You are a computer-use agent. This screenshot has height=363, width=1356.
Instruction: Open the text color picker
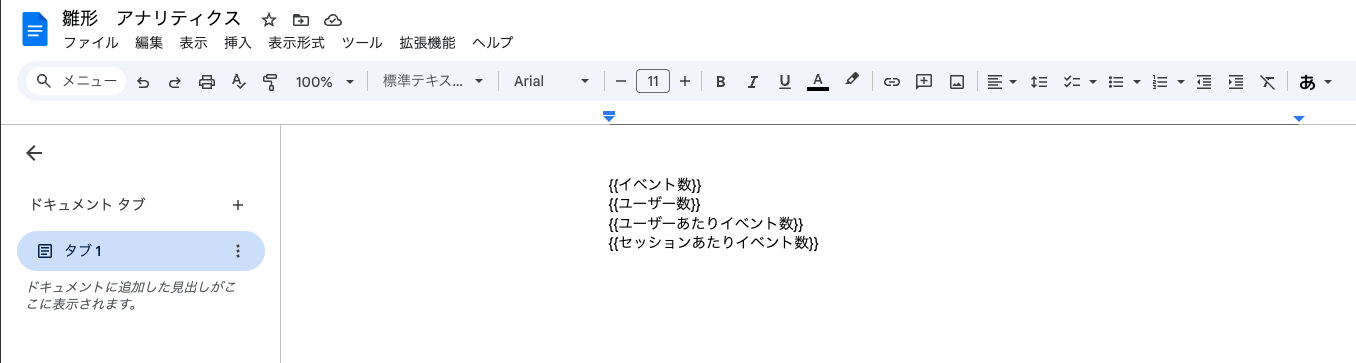pyautogui.click(x=817, y=81)
